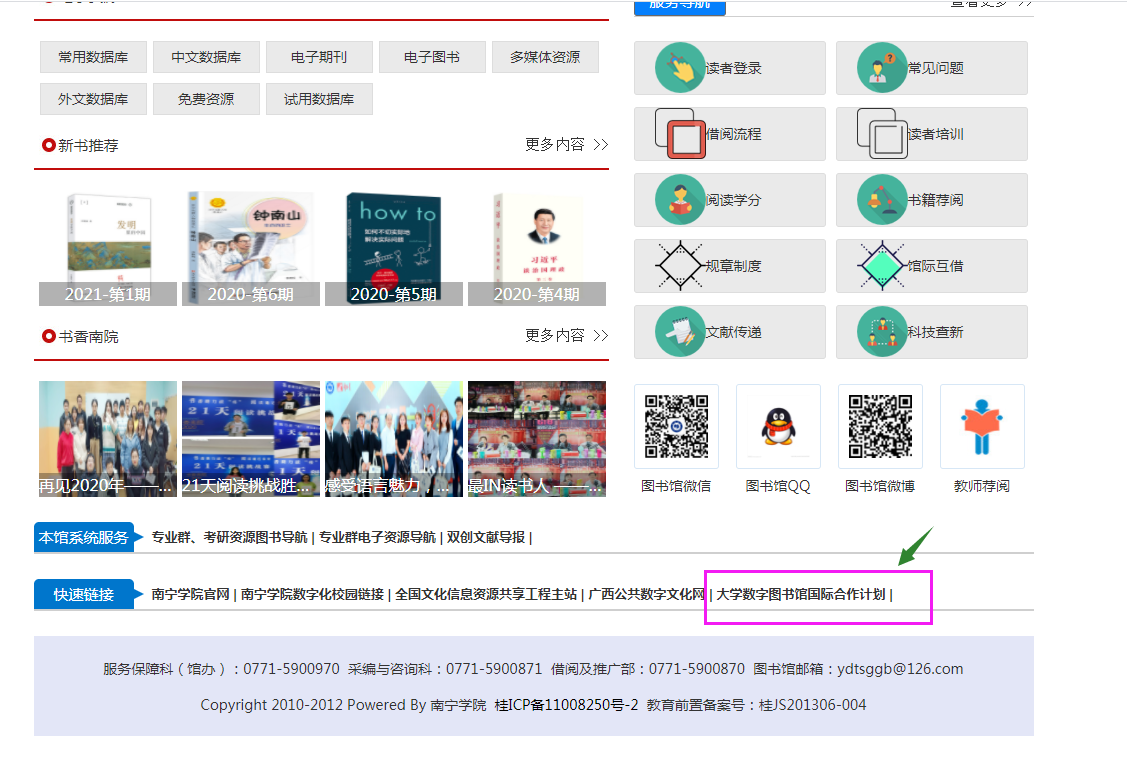Select the 科技查新 sci-tech novelty search icon
Screen dimensions: 1127x757
point(882,332)
